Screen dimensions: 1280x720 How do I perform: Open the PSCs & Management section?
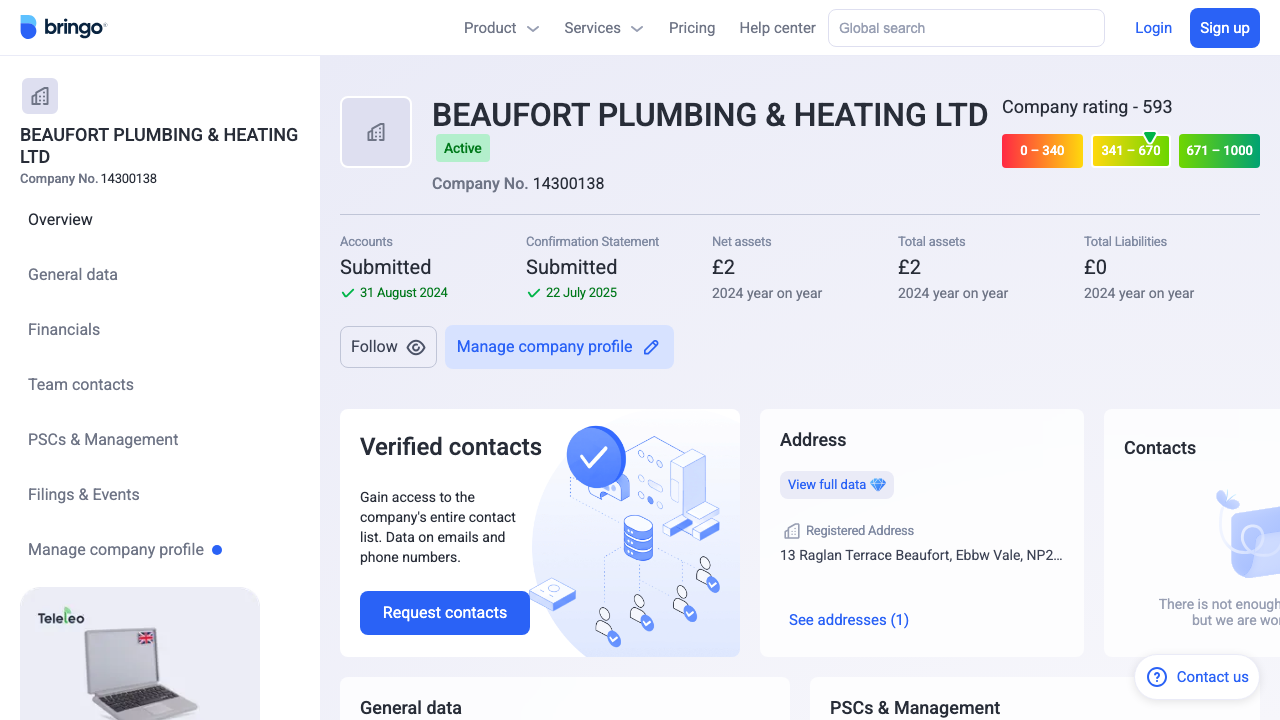(x=103, y=439)
